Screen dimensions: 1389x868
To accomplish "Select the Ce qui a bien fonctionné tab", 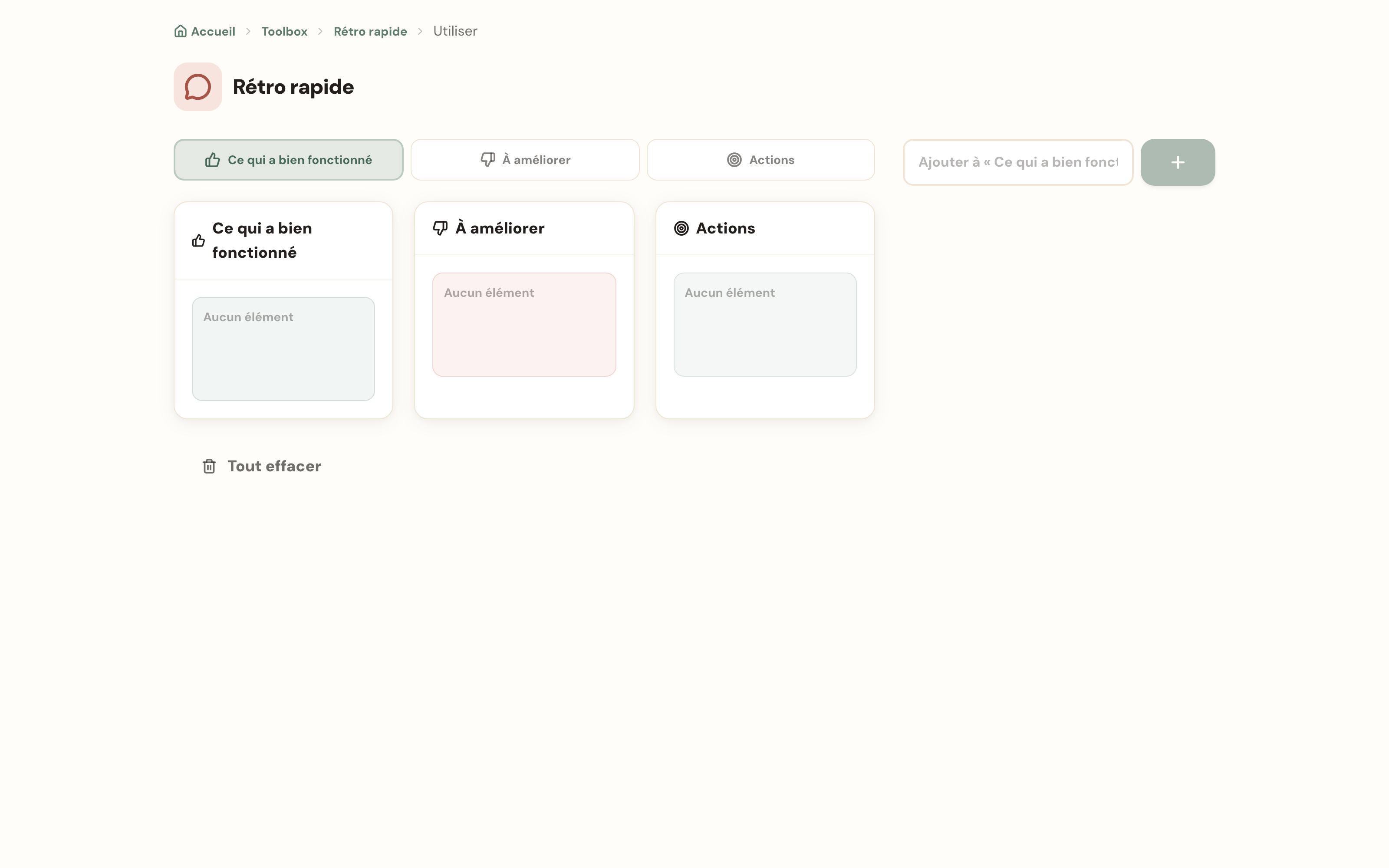I will (x=289, y=160).
